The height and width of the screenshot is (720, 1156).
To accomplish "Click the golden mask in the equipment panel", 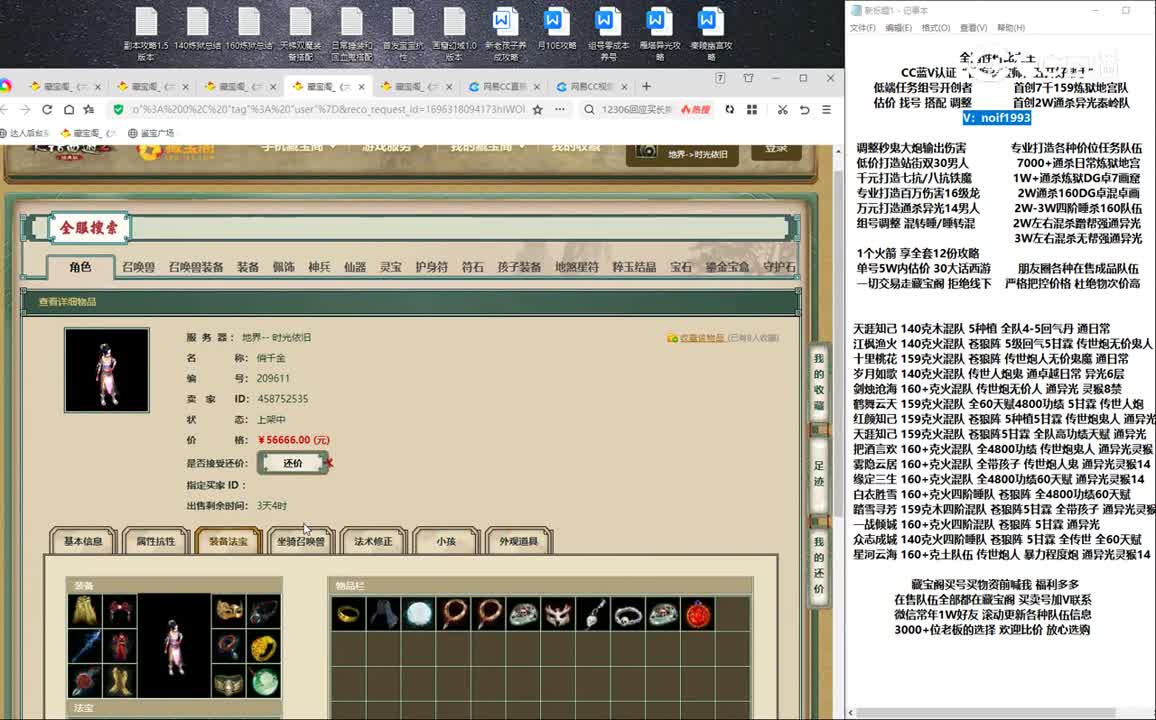I will click(229, 610).
